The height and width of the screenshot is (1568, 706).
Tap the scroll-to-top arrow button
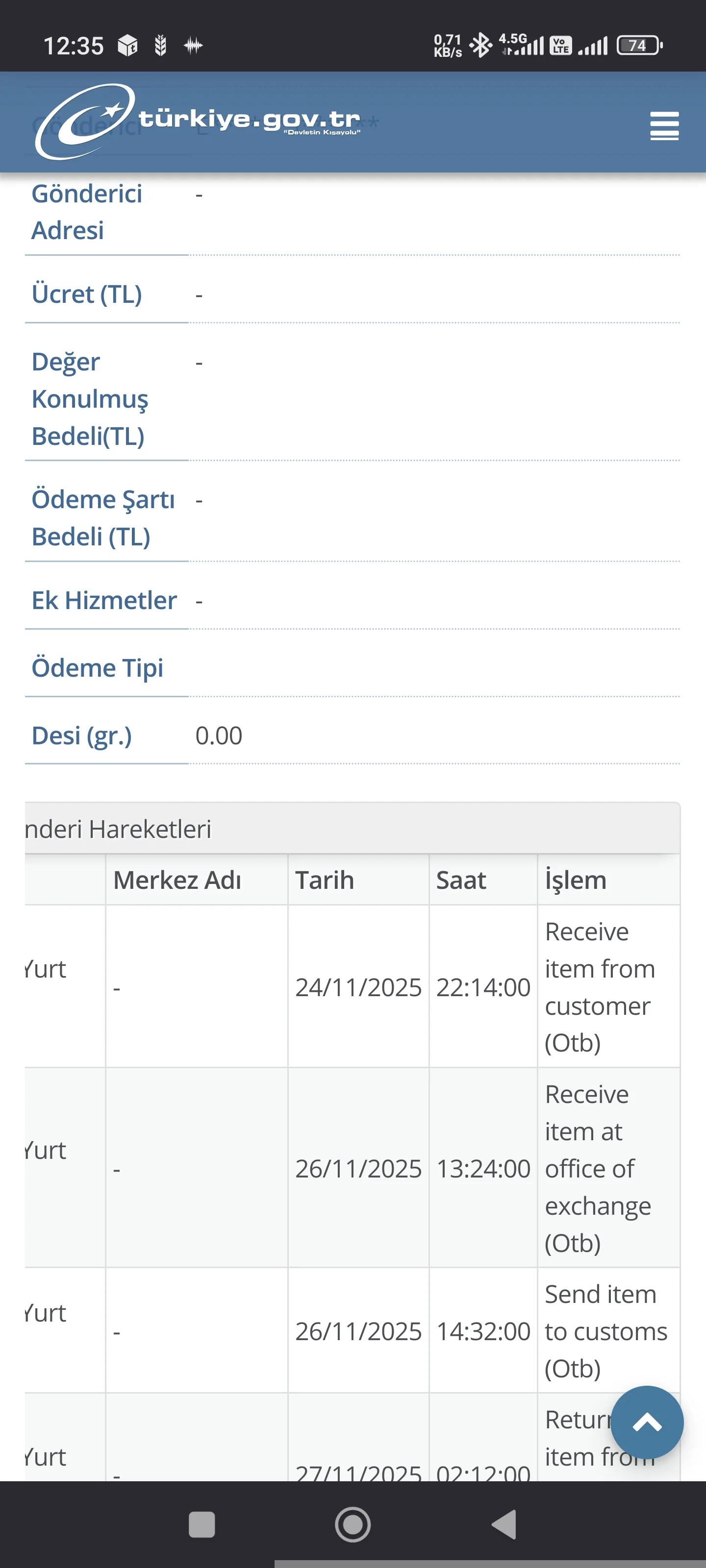(646, 1422)
